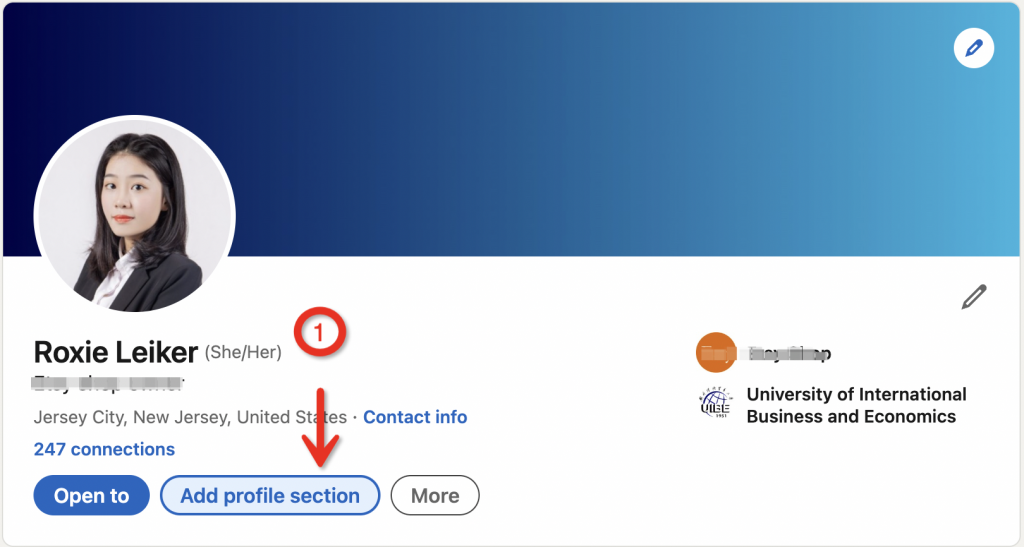View the 247 connections link
This screenshot has height=547, width=1024.
[x=104, y=449]
